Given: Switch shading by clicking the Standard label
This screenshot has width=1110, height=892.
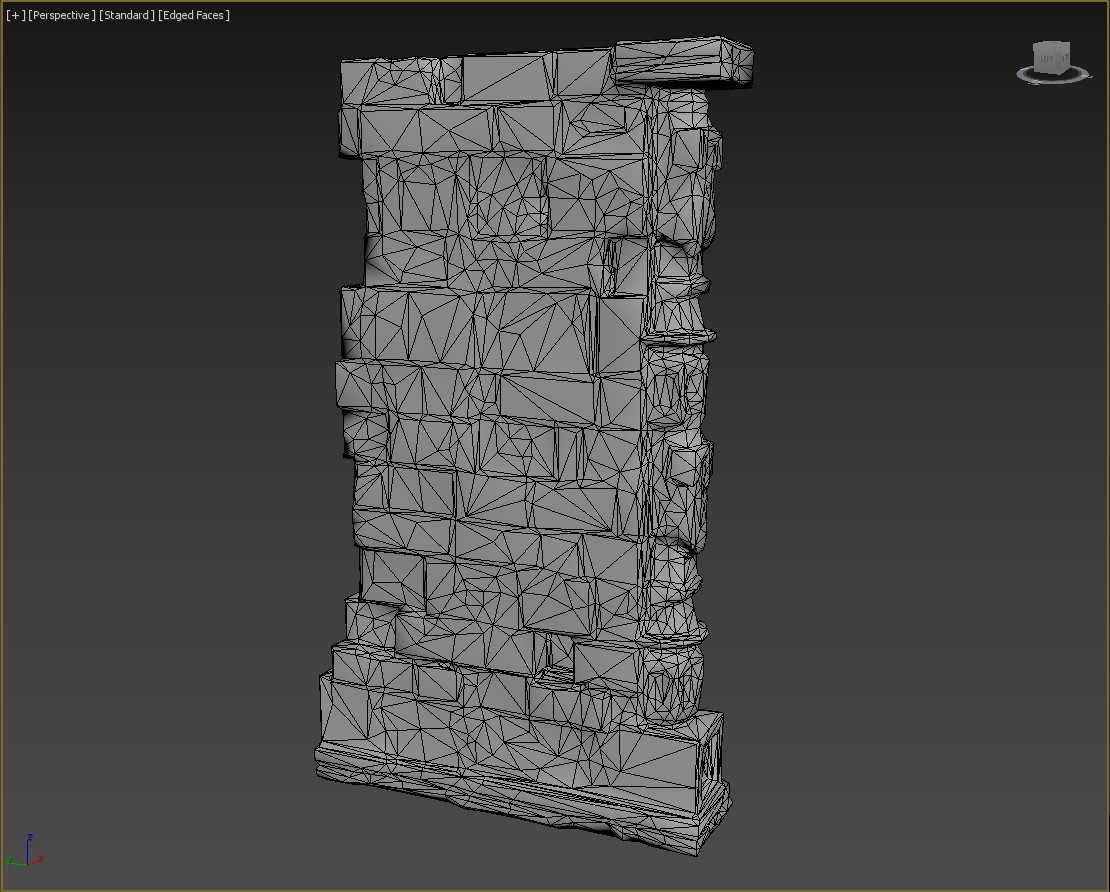Looking at the screenshot, I should (125, 15).
